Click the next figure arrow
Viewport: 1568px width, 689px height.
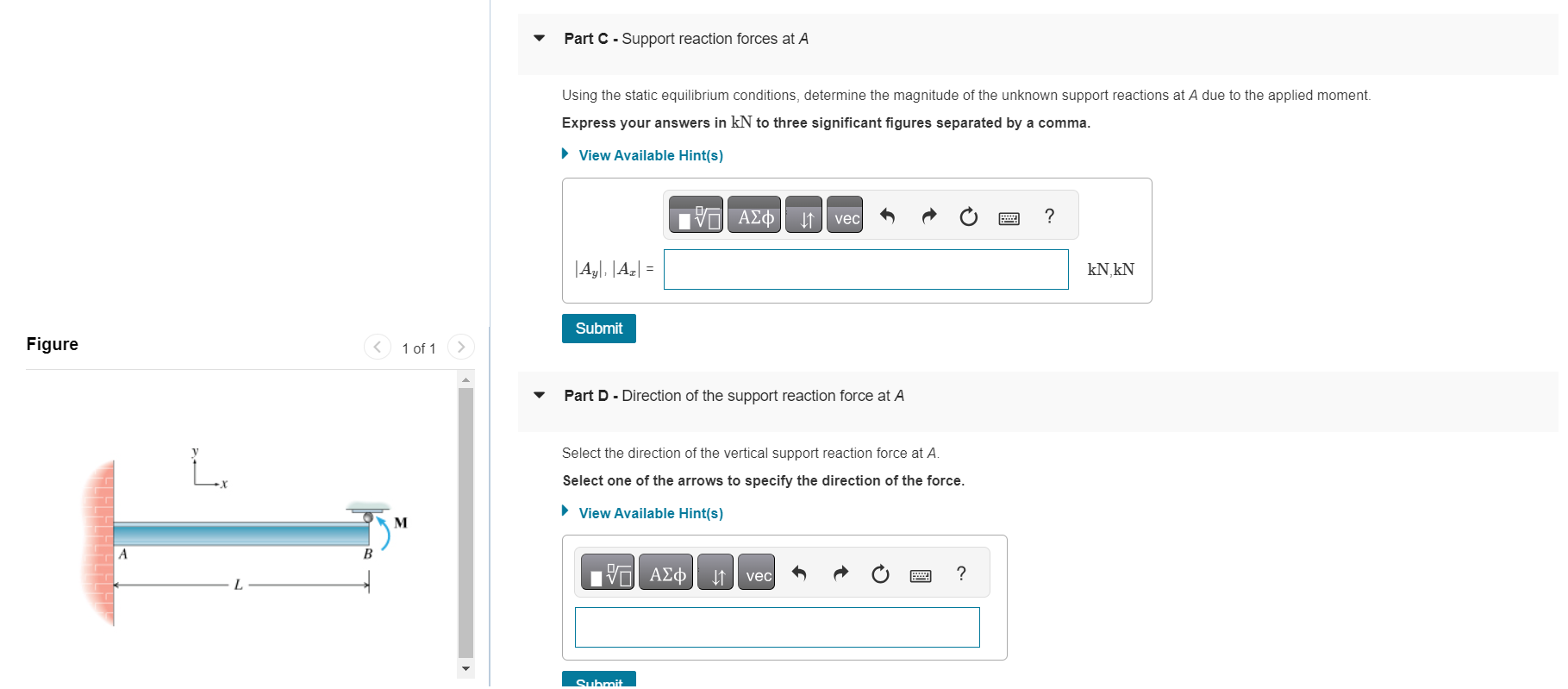pos(462,347)
